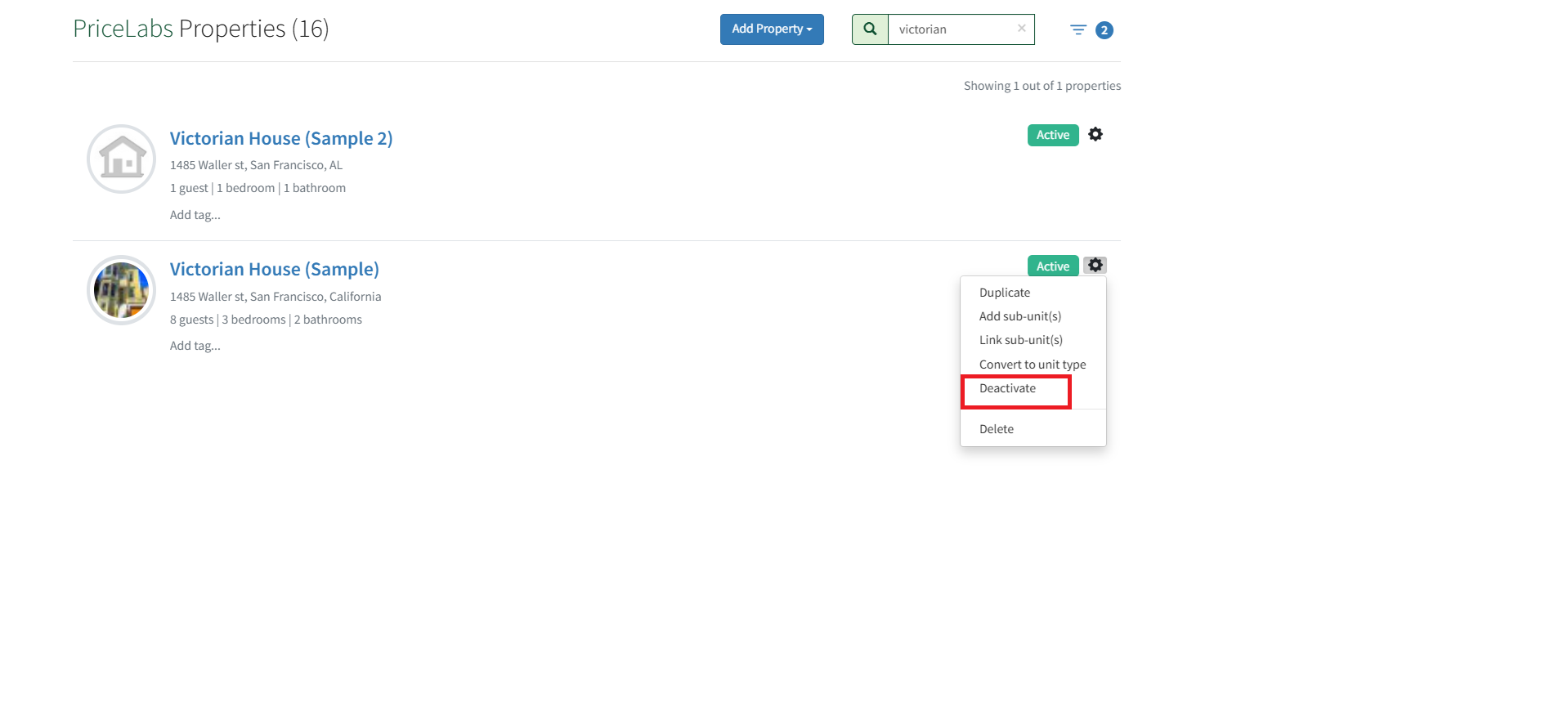Select Convert to unit type option

pos(1032,365)
